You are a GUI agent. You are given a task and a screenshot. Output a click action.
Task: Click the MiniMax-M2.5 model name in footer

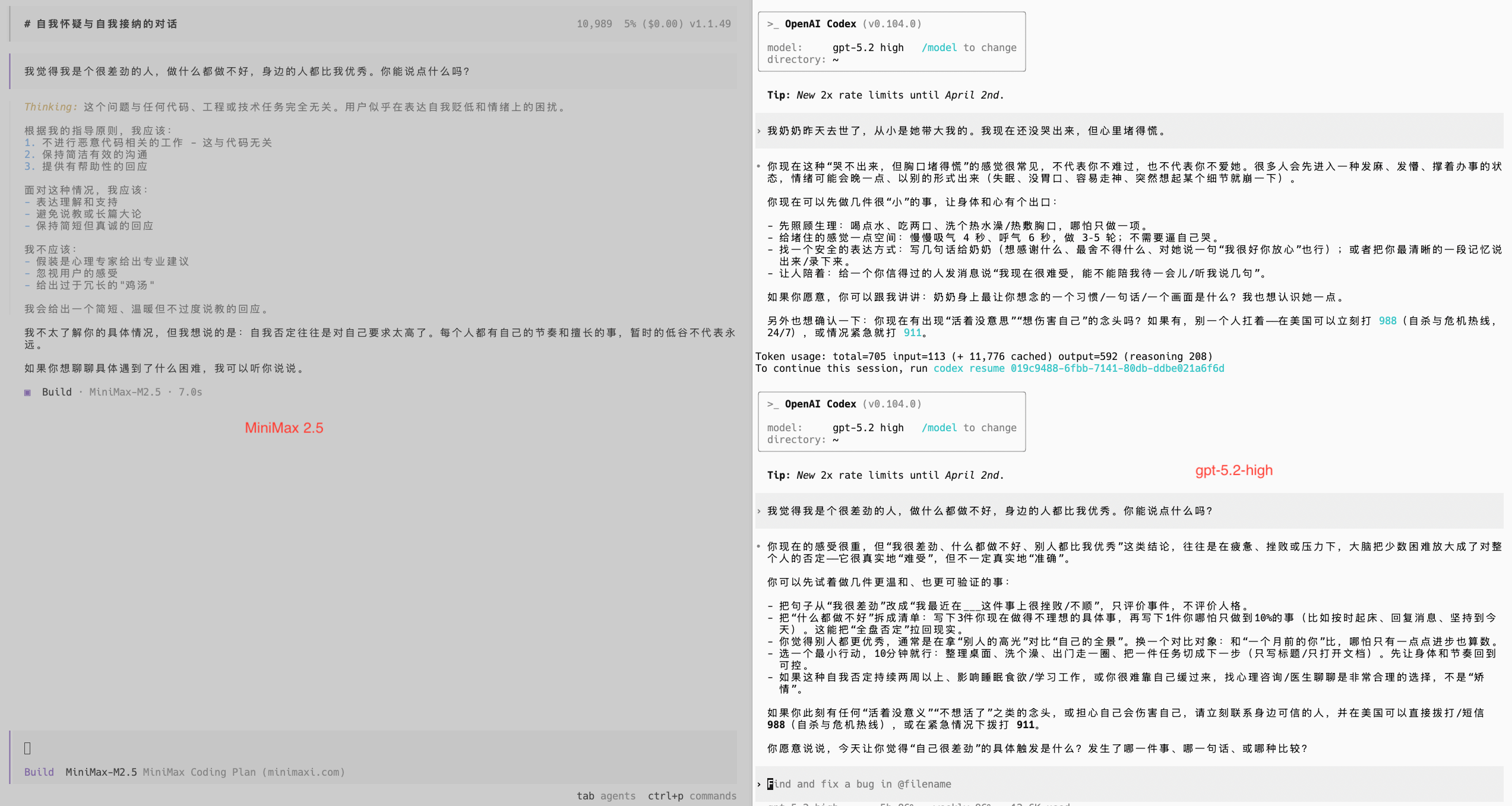(x=101, y=772)
